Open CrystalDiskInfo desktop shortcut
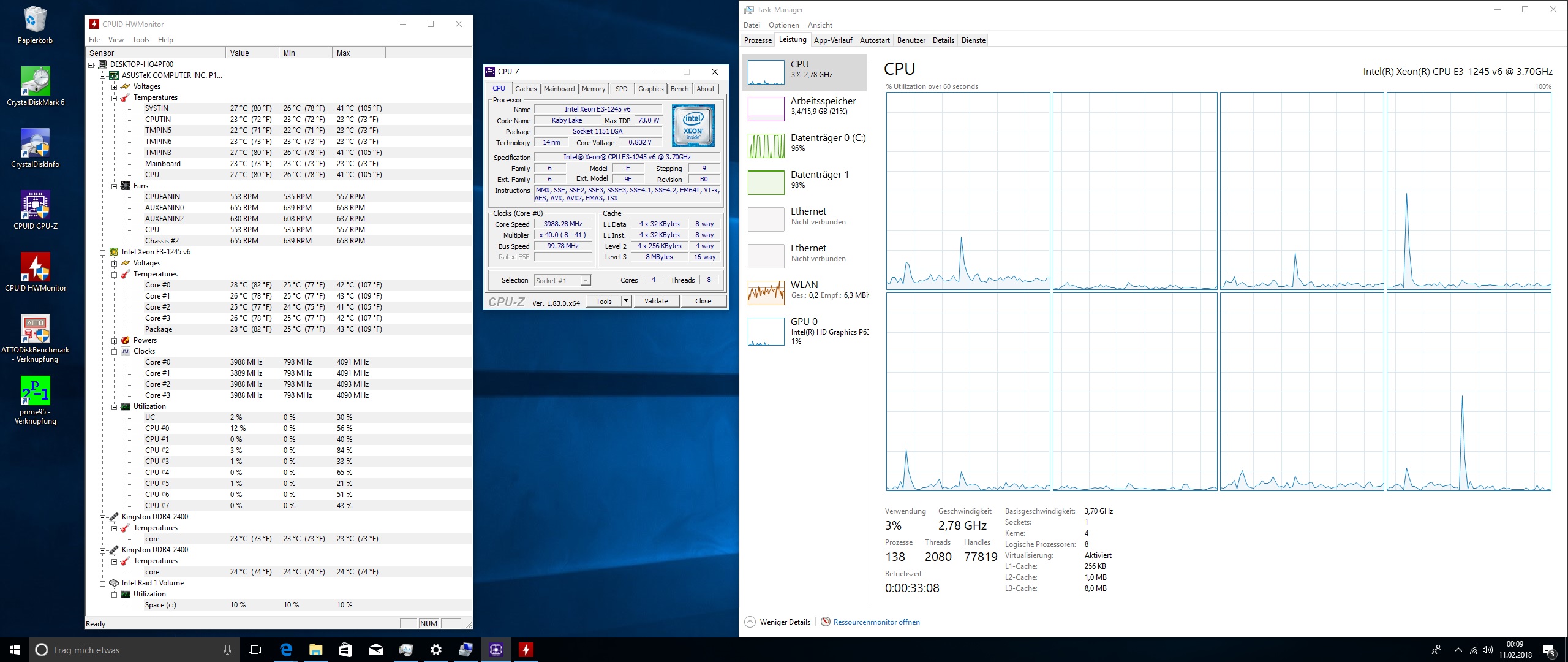 [x=35, y=143]
